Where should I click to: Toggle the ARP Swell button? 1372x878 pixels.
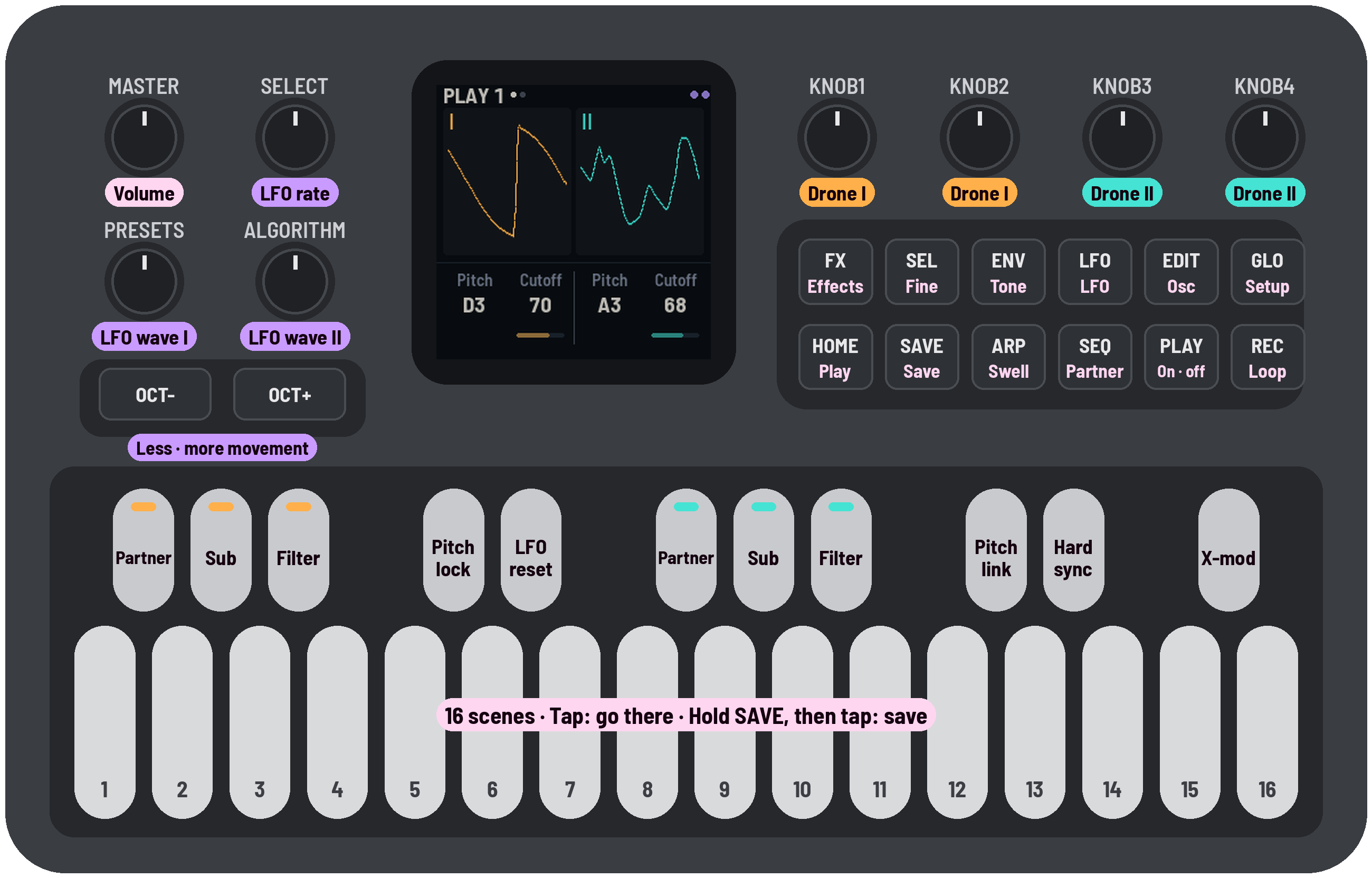(1008, 357)
